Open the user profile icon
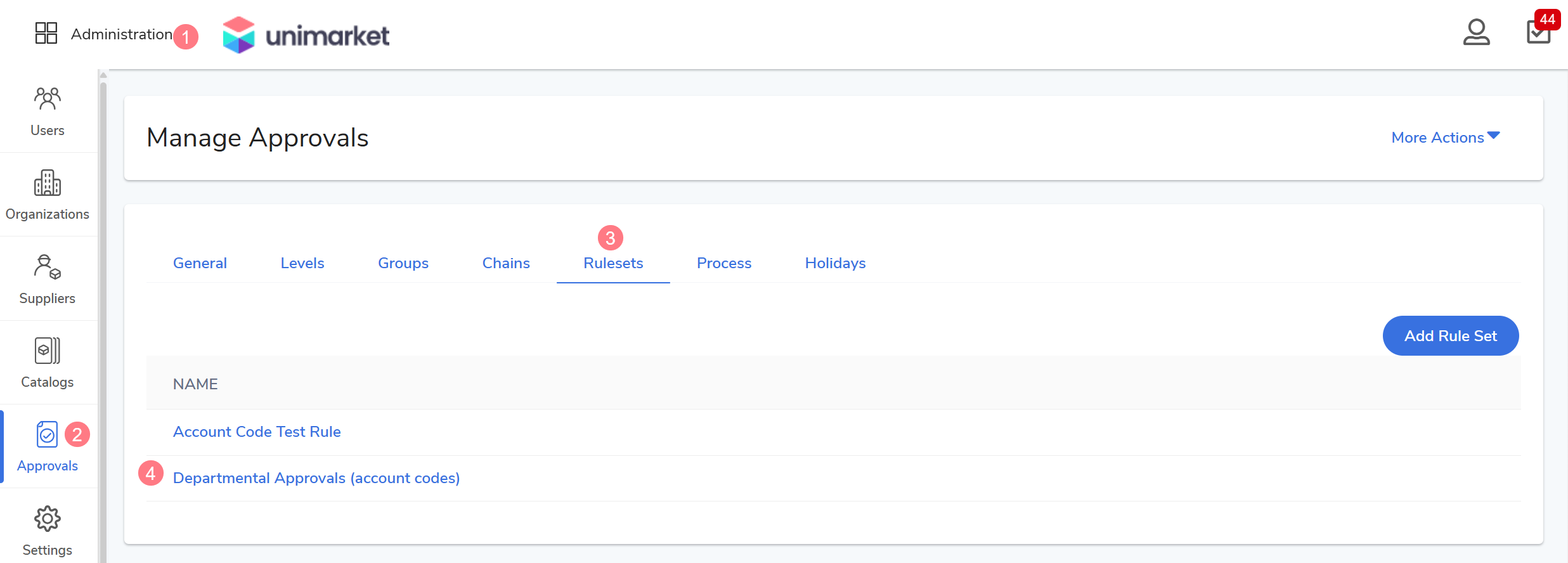Viewport: 1568px width, 563px height. click(1476, 32)
